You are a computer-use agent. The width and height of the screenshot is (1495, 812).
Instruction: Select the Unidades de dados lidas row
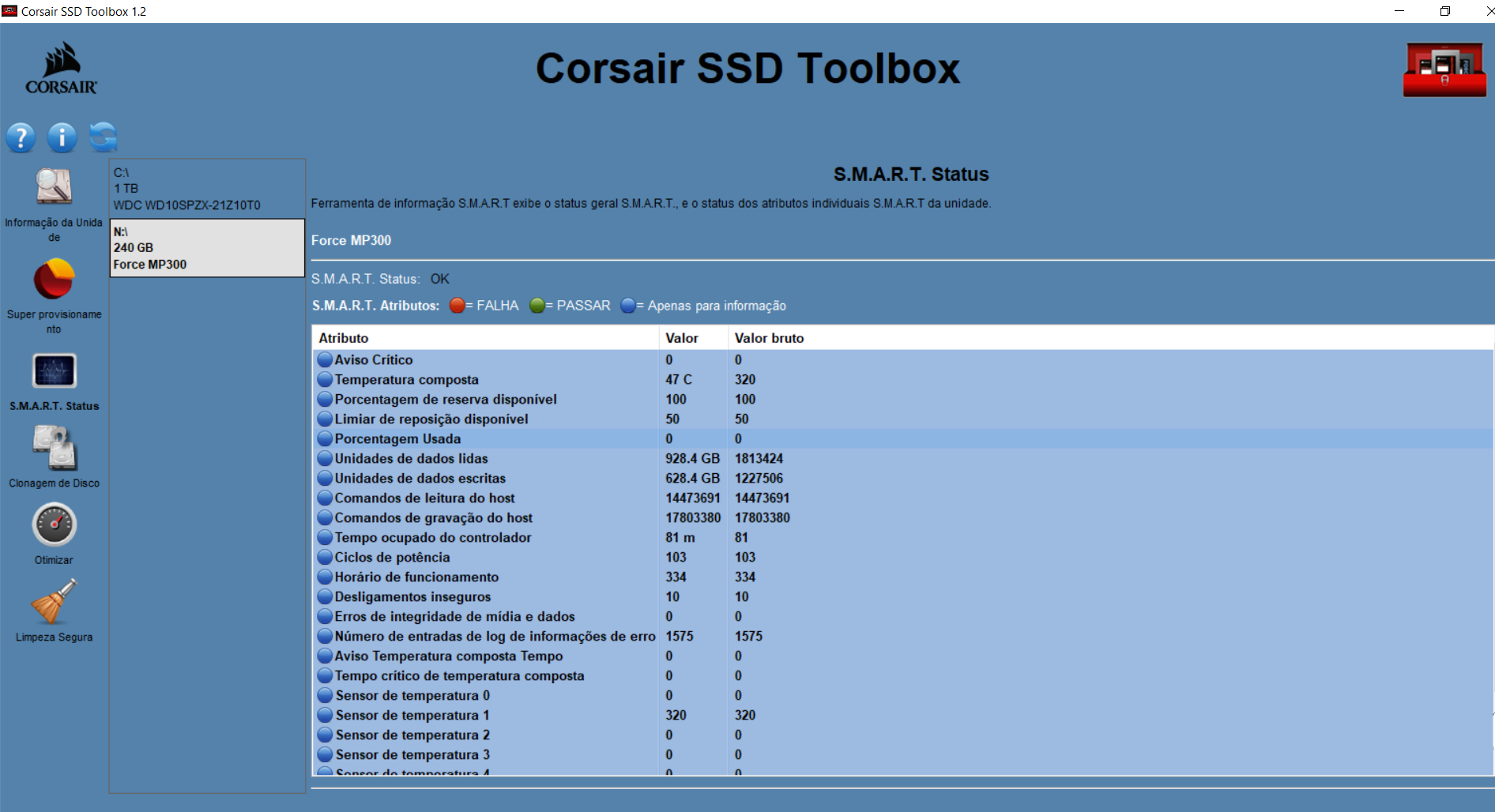tap(902, 458)
